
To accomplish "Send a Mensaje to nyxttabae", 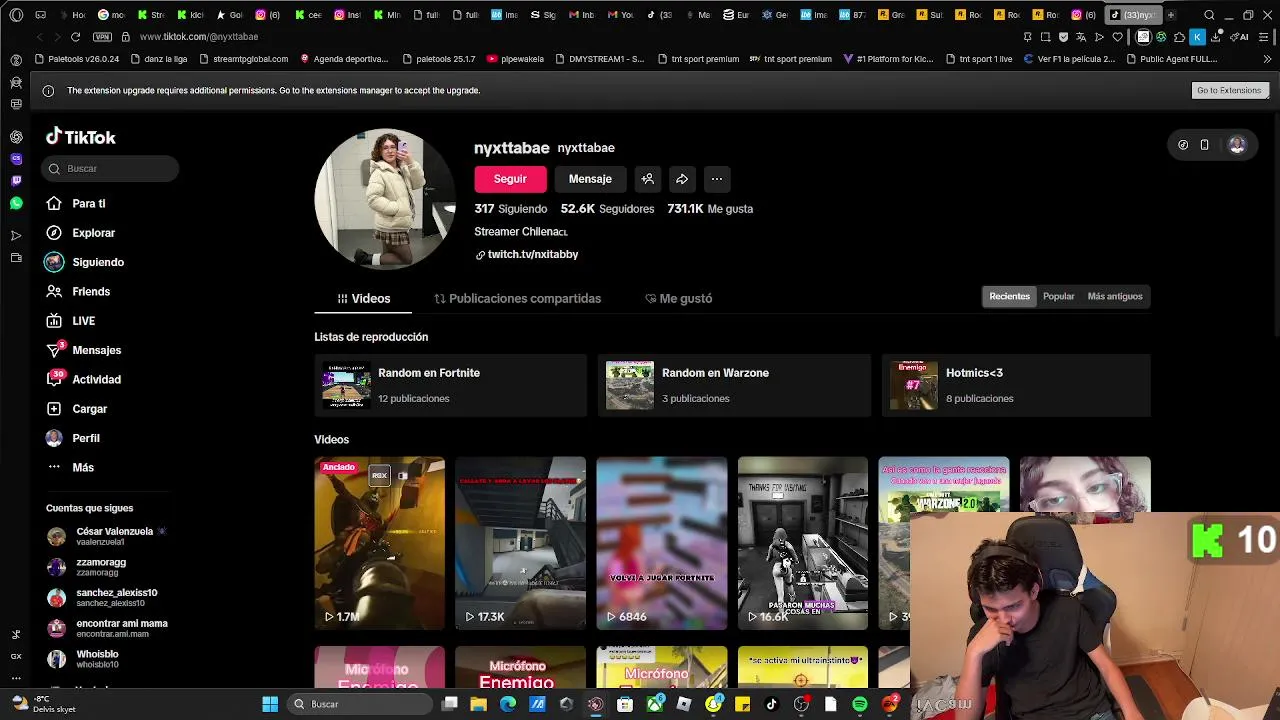I will (590, 179).
